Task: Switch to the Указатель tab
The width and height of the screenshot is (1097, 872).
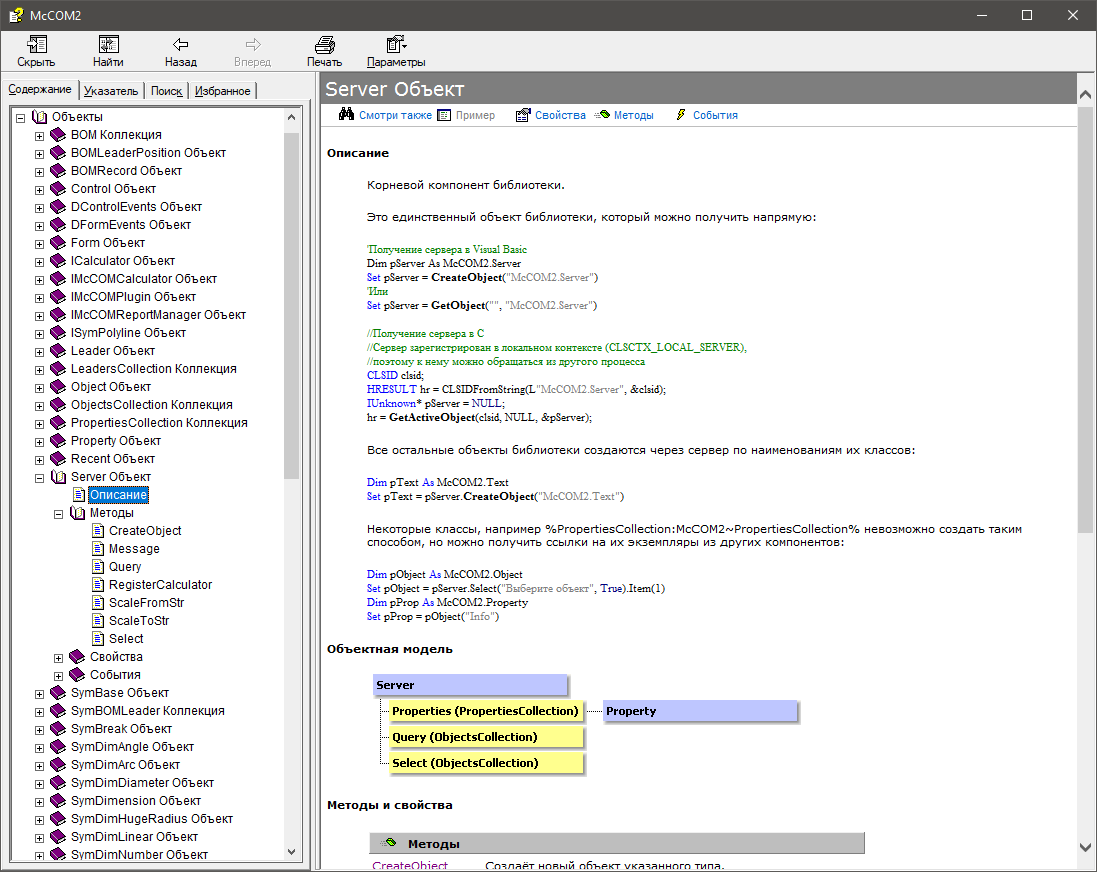Action: [x=111, y=91]
